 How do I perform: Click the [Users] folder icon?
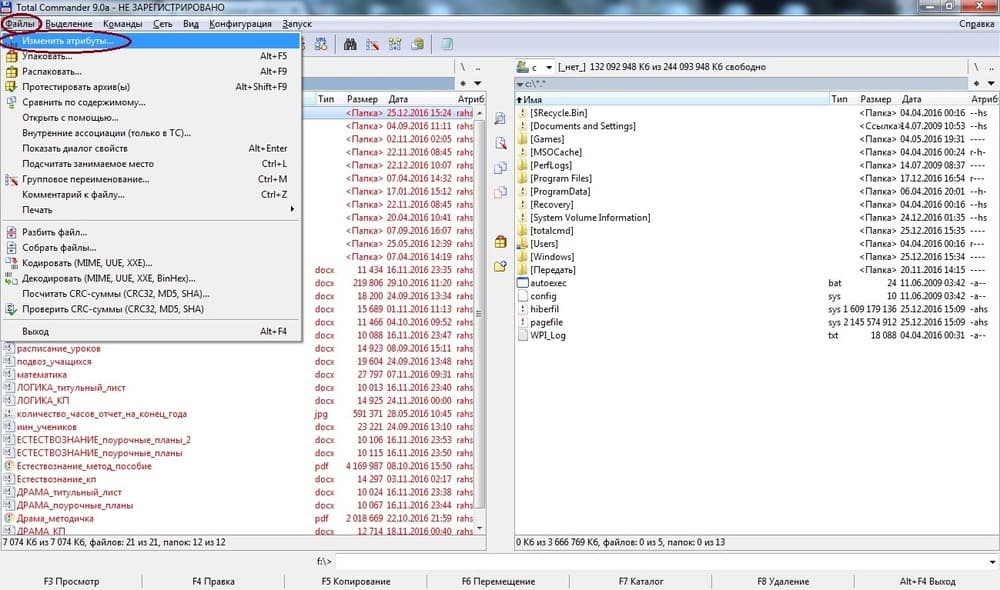522,244
